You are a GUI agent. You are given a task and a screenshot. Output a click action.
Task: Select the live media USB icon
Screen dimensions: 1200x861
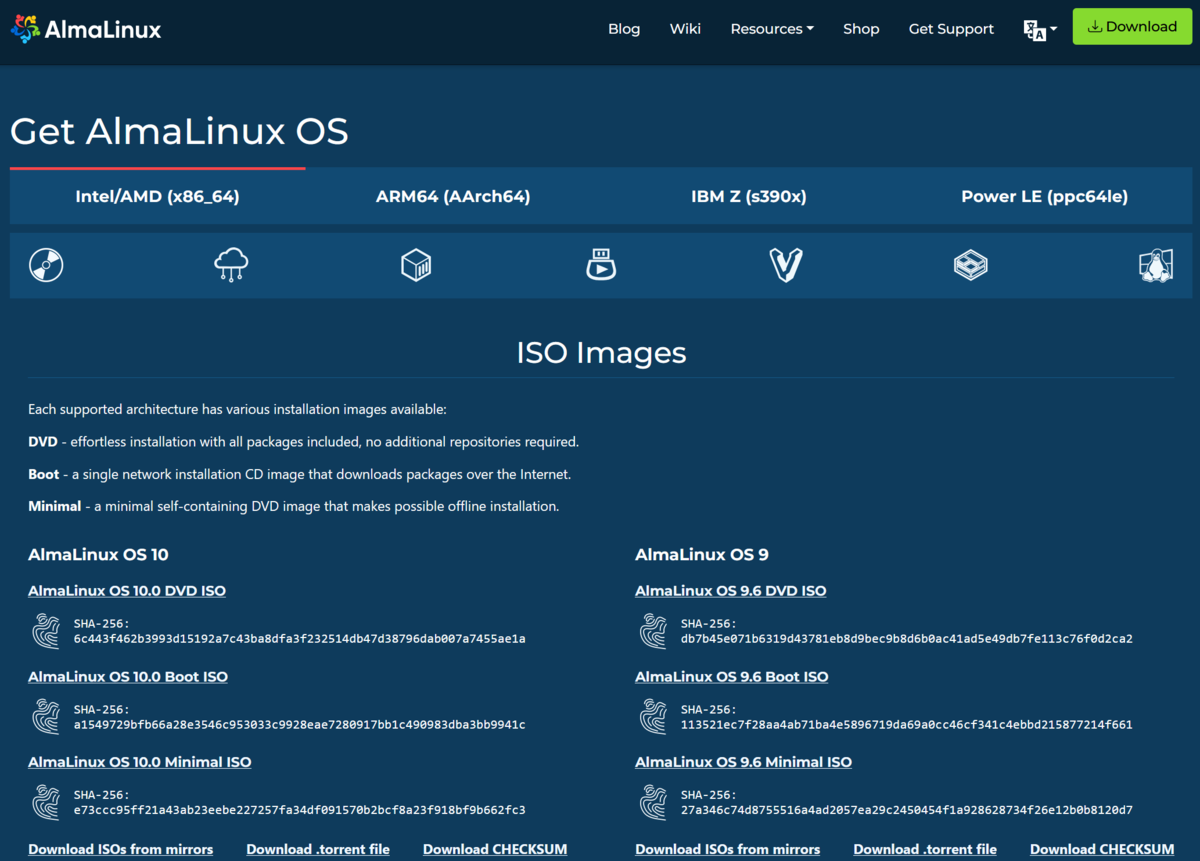pyautogui.click(x=601, y=265)
